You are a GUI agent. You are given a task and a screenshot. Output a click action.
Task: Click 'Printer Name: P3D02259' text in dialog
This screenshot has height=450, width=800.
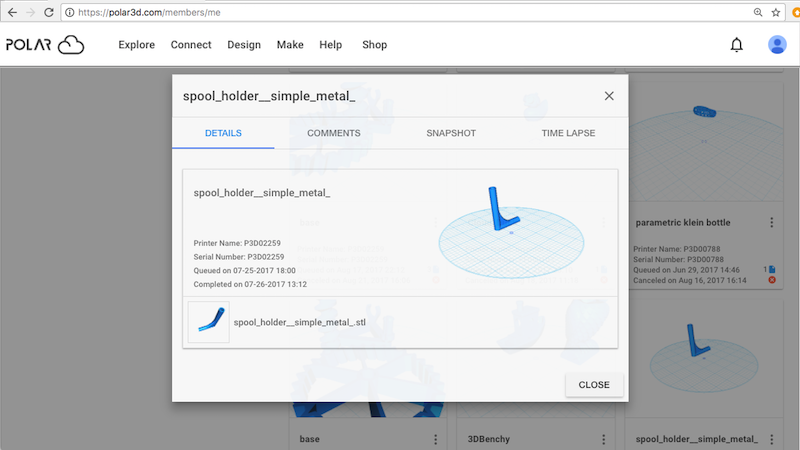(x=237, y=243)
